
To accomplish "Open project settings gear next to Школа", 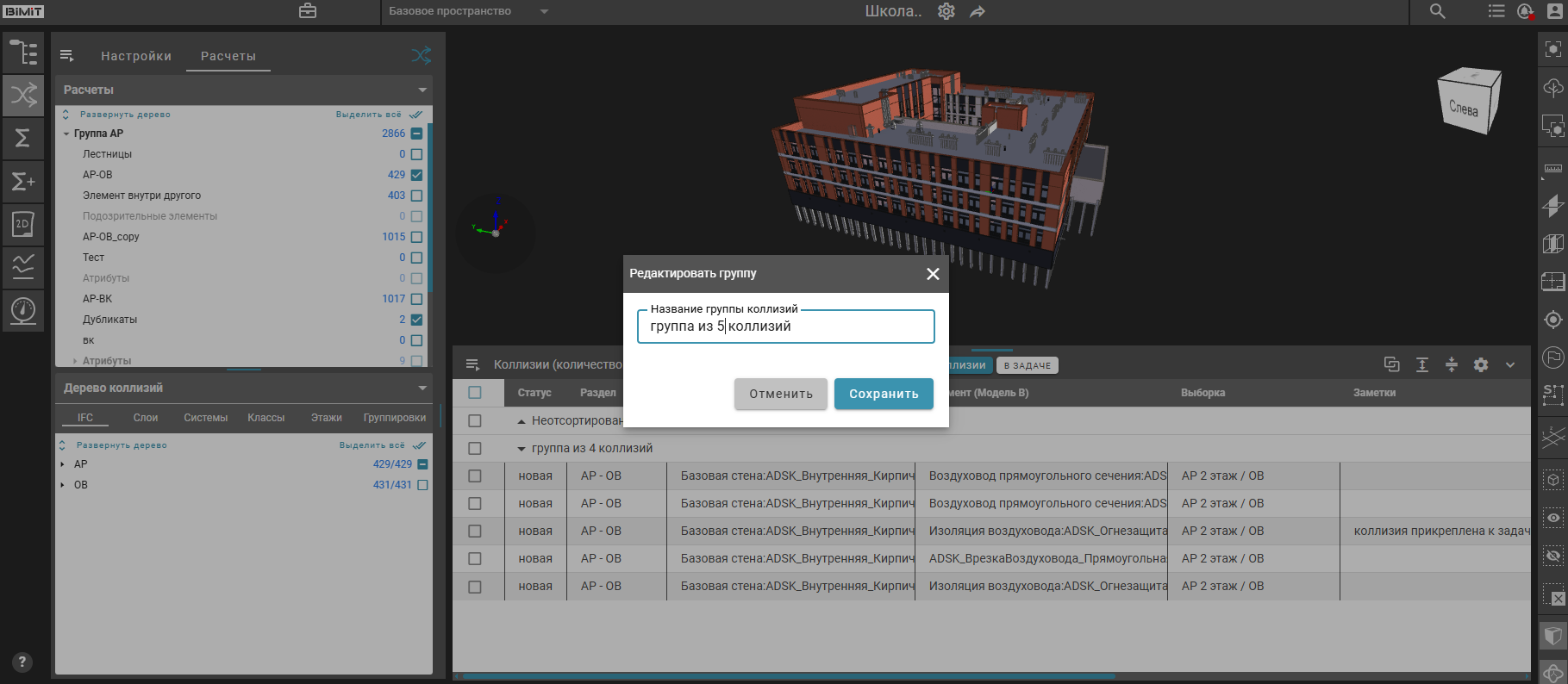I will (x=946, y=11).
